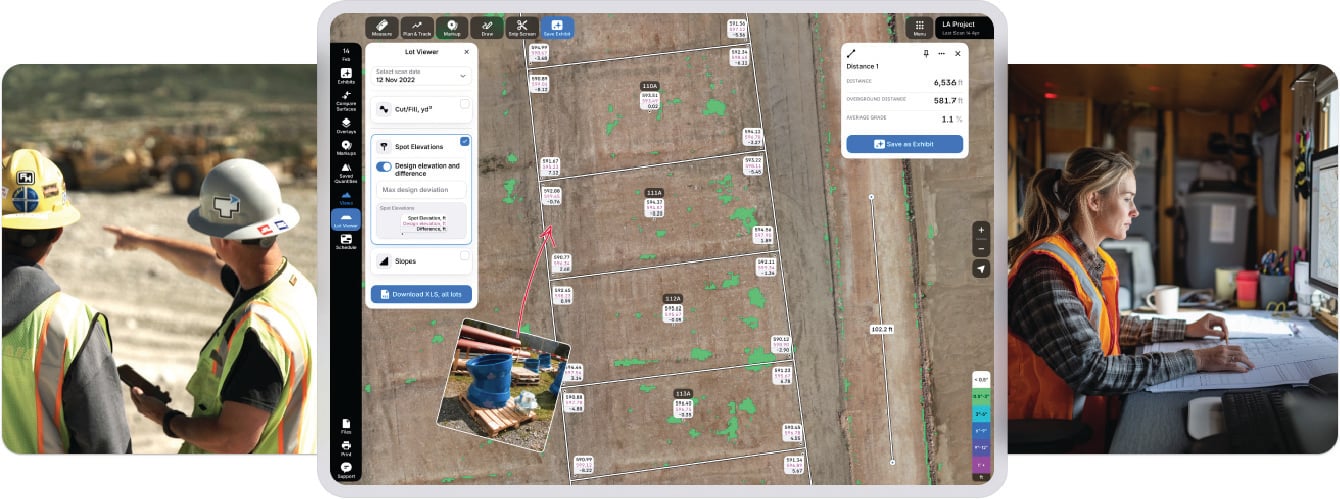
Task: Open Support chat in the sidebar
Action: click(346, 469)
